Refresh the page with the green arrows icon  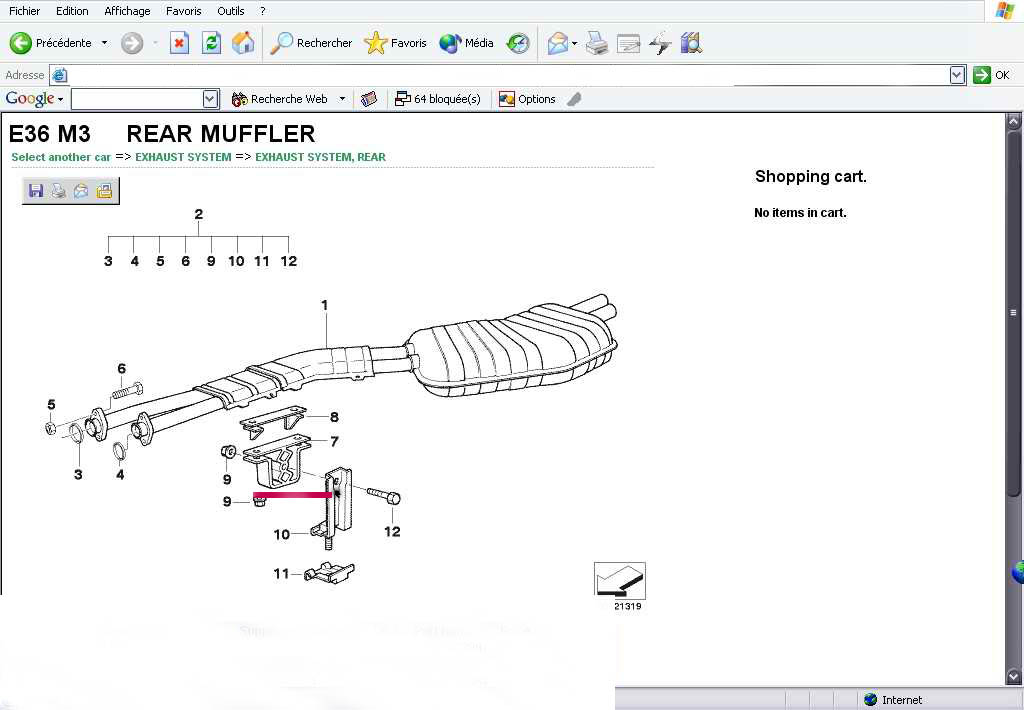click(x=211, y=43)
